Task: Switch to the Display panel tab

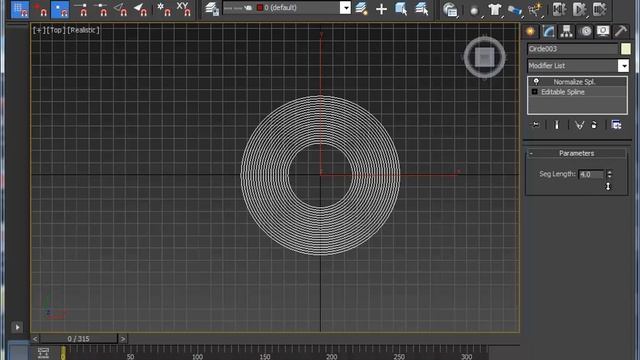Action: [x=603, y=31]
